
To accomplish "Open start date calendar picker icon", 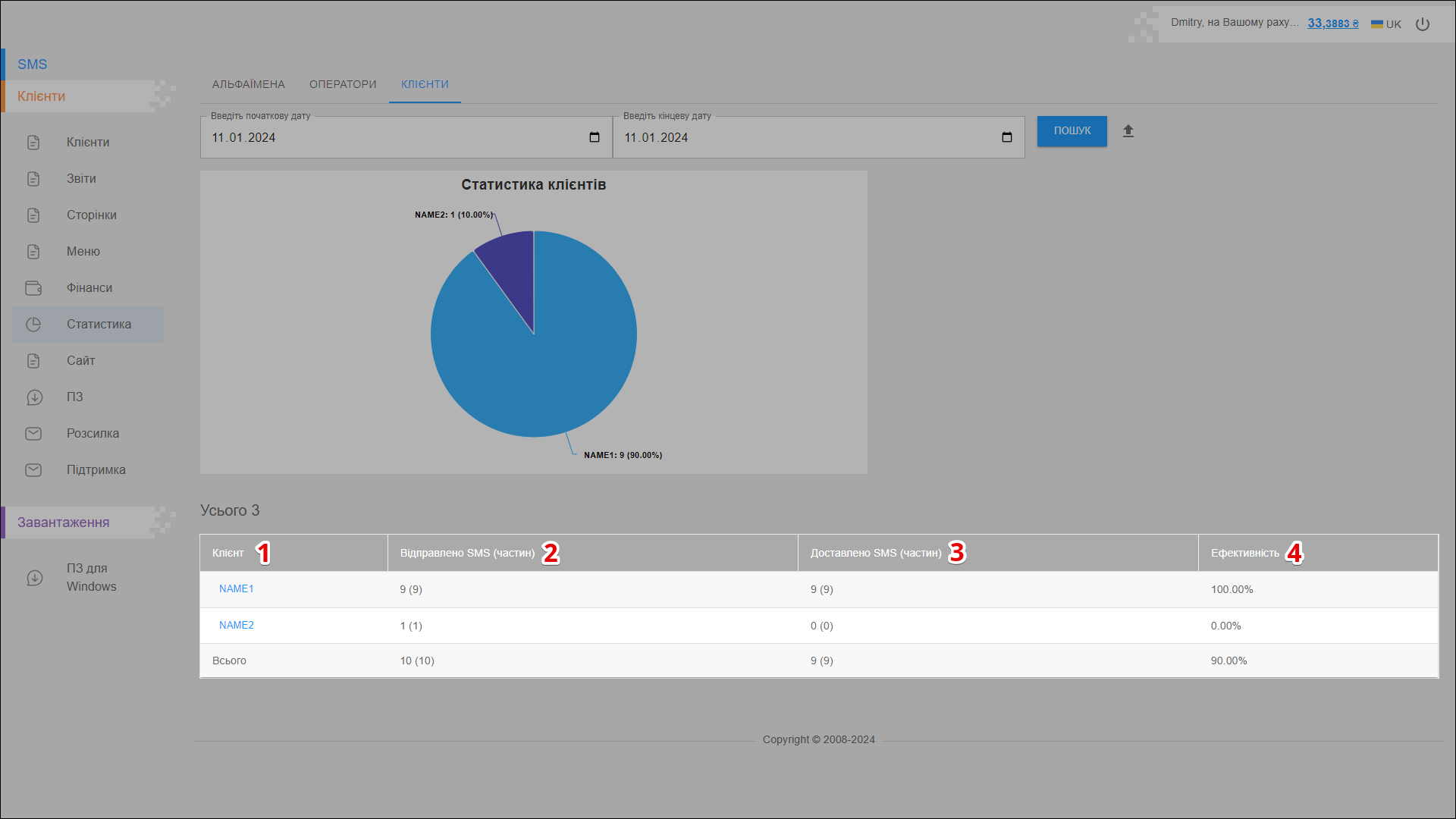I will pyautogui.click(x=595, y=137).
